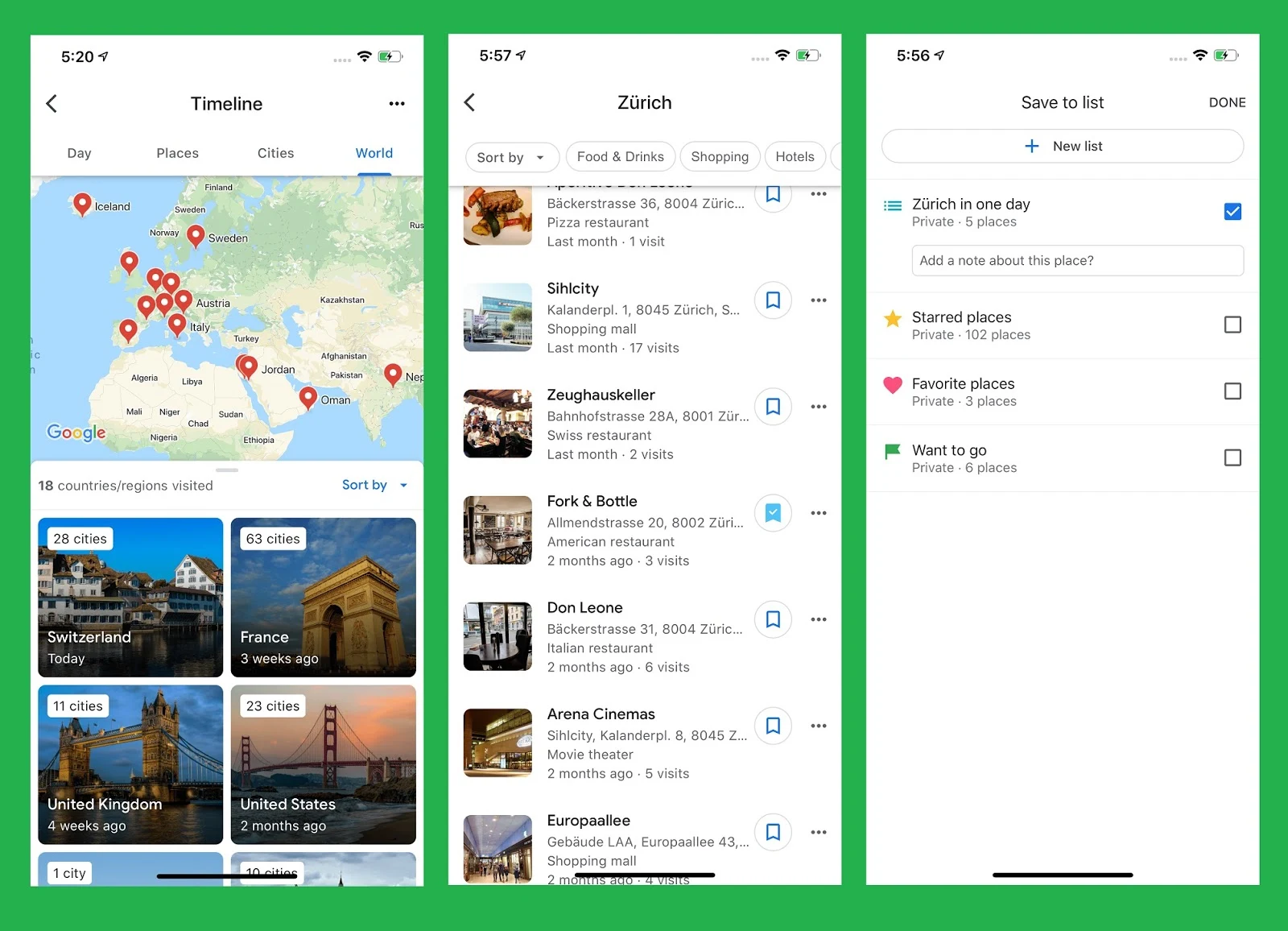Tap the Zürich in one day list icon
The width and height of the screenshot is (1288, 931).
click(x=893, y=205)
